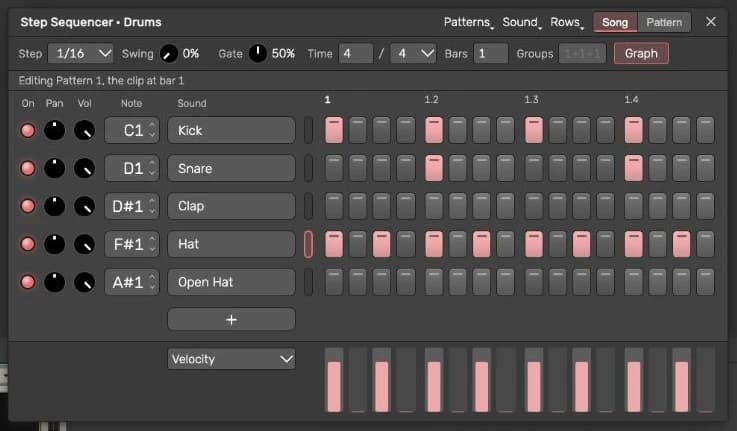
Task: Set velocity bar under beat 1.2
Action: click(434, 380)
